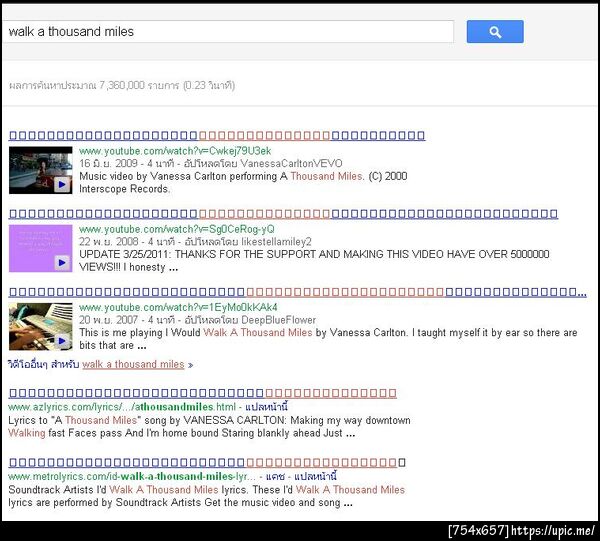The height and width of the screenshot is (541, 600).
Task: Click the date line '22 พ.ย. 2008 - 4 นาที'
Action: tap(127, 242)
